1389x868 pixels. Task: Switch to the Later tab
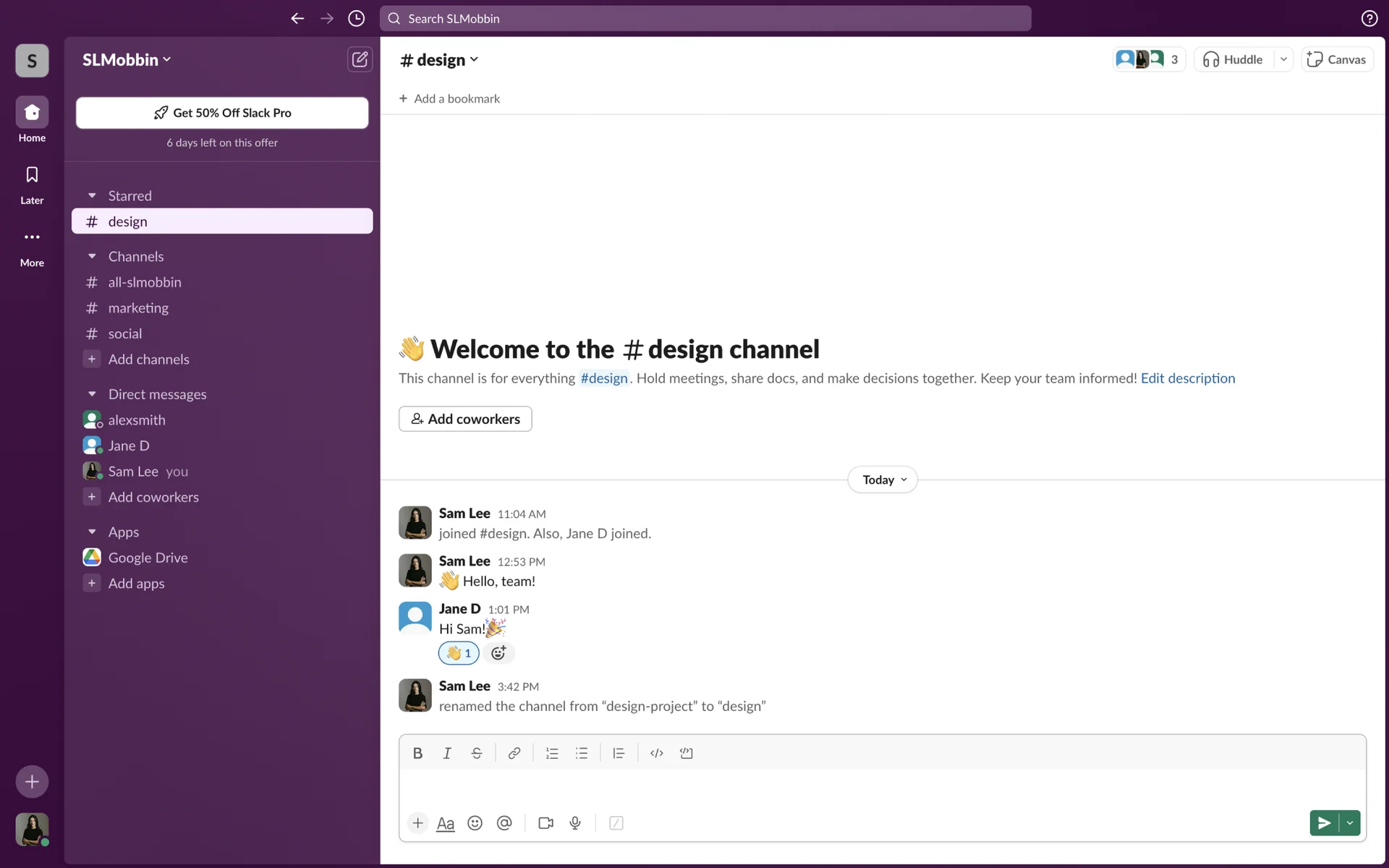[x=32, y=184]
